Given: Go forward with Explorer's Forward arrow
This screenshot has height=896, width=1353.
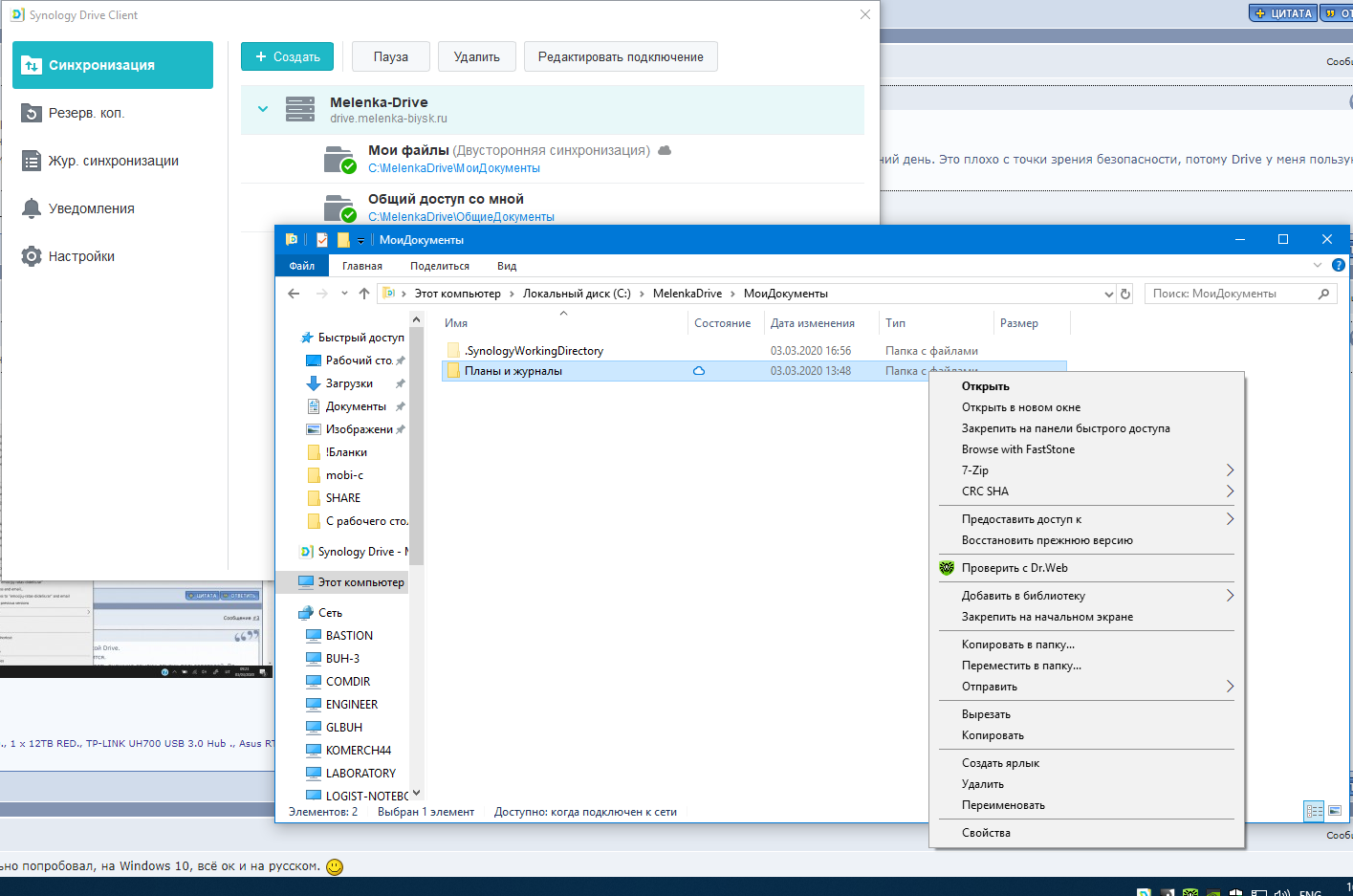Looking at the screenshot, I should [x=321, y=294].
